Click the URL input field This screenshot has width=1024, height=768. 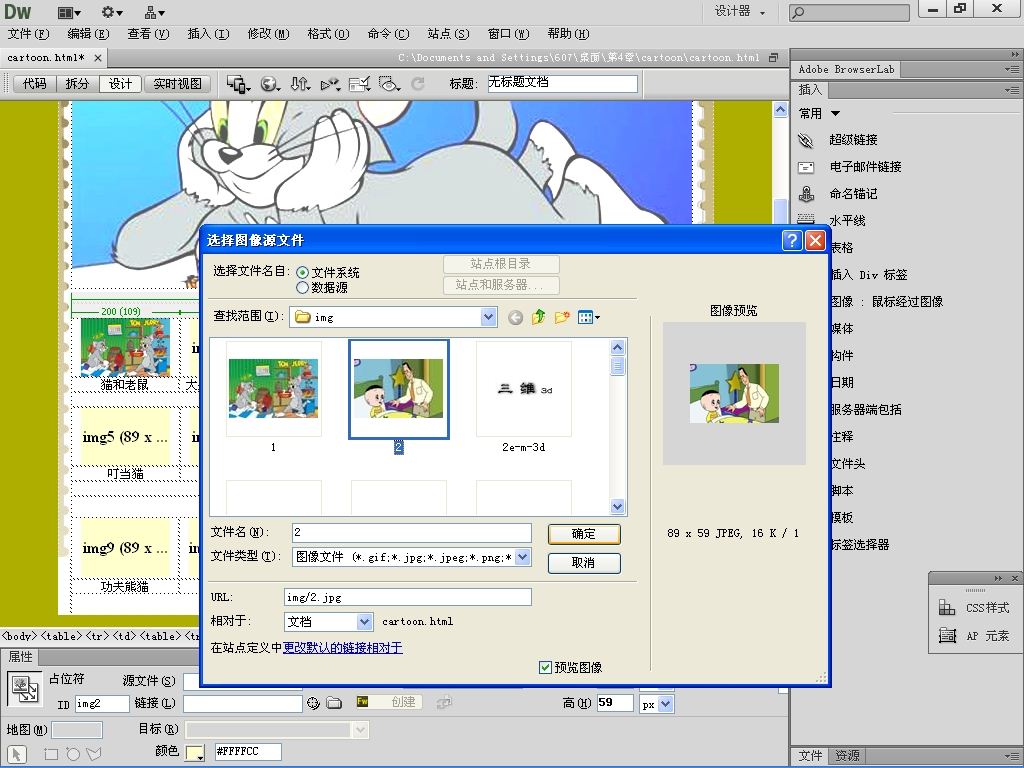pyautogui.click(x=408, y=597)
